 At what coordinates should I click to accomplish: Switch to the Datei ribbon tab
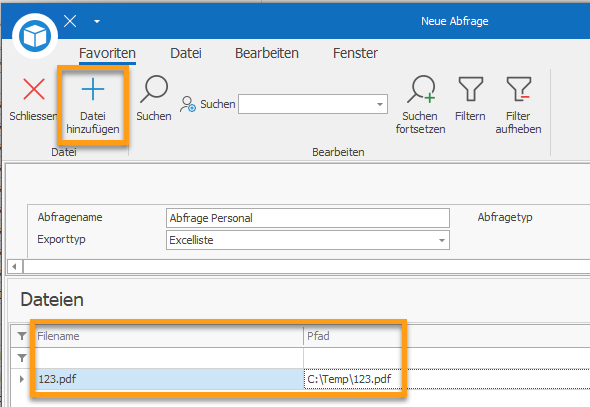coord(186,53)
